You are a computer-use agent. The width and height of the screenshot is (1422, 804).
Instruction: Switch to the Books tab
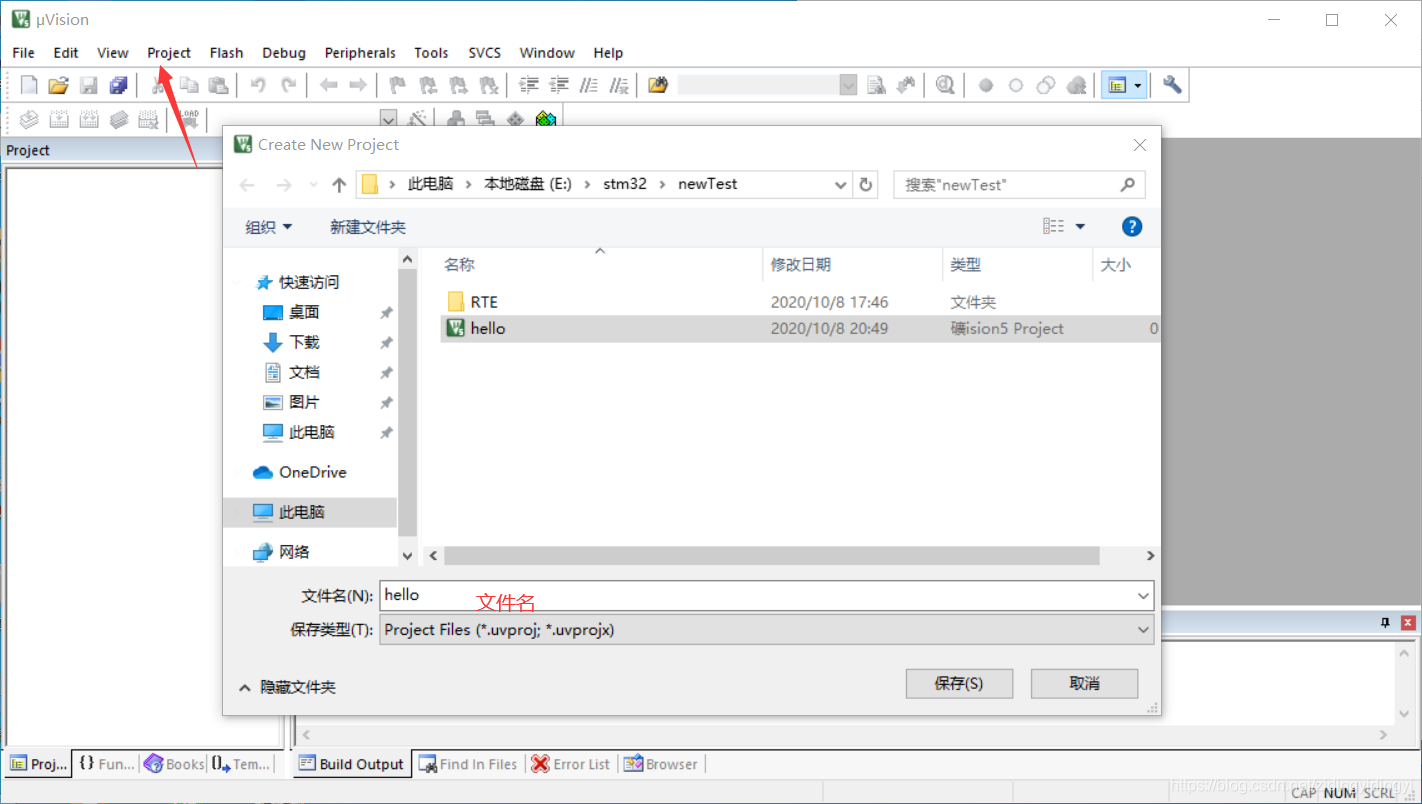(x=175, y=764)
